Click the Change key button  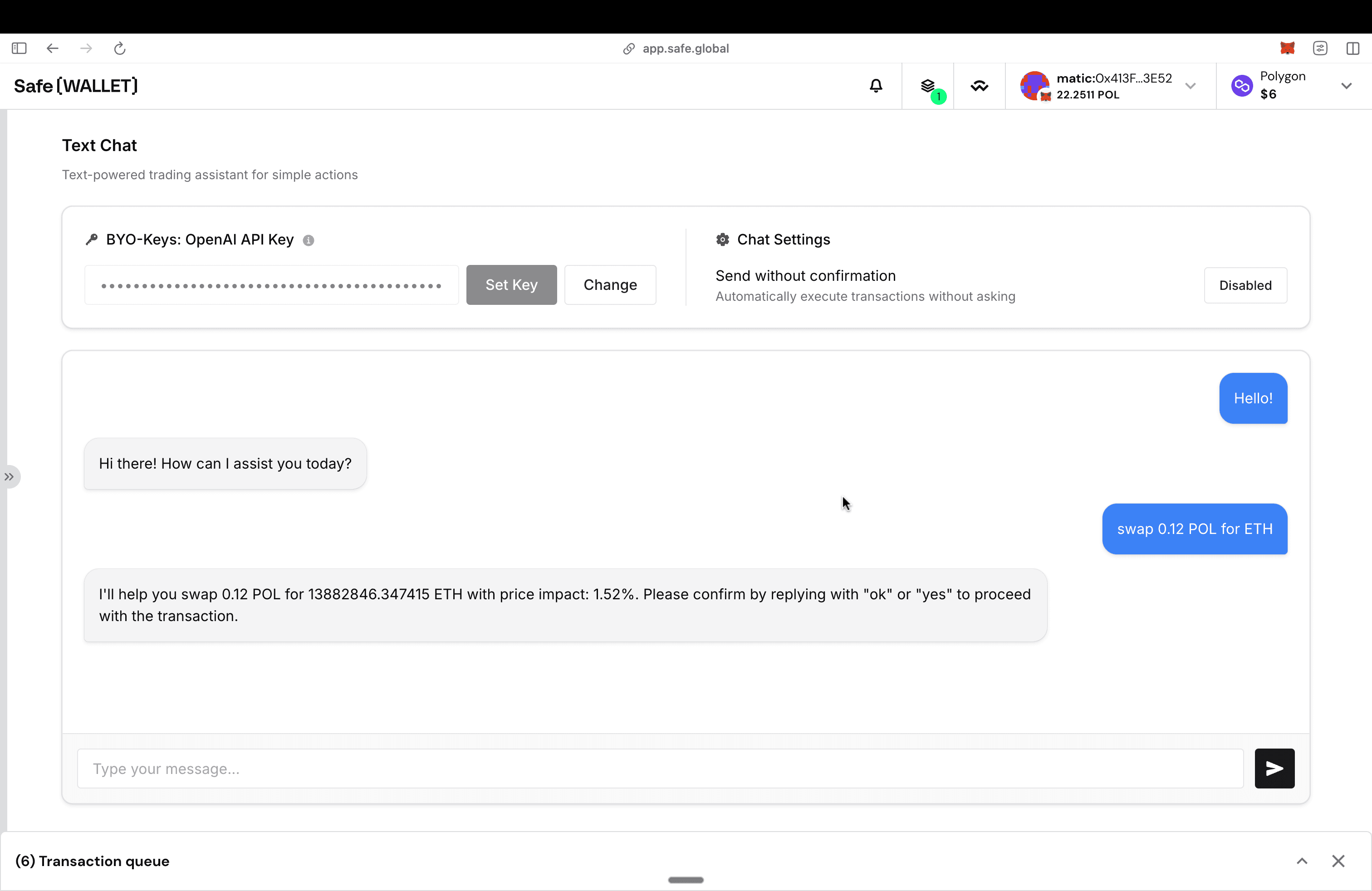click(x=610, y=285)
